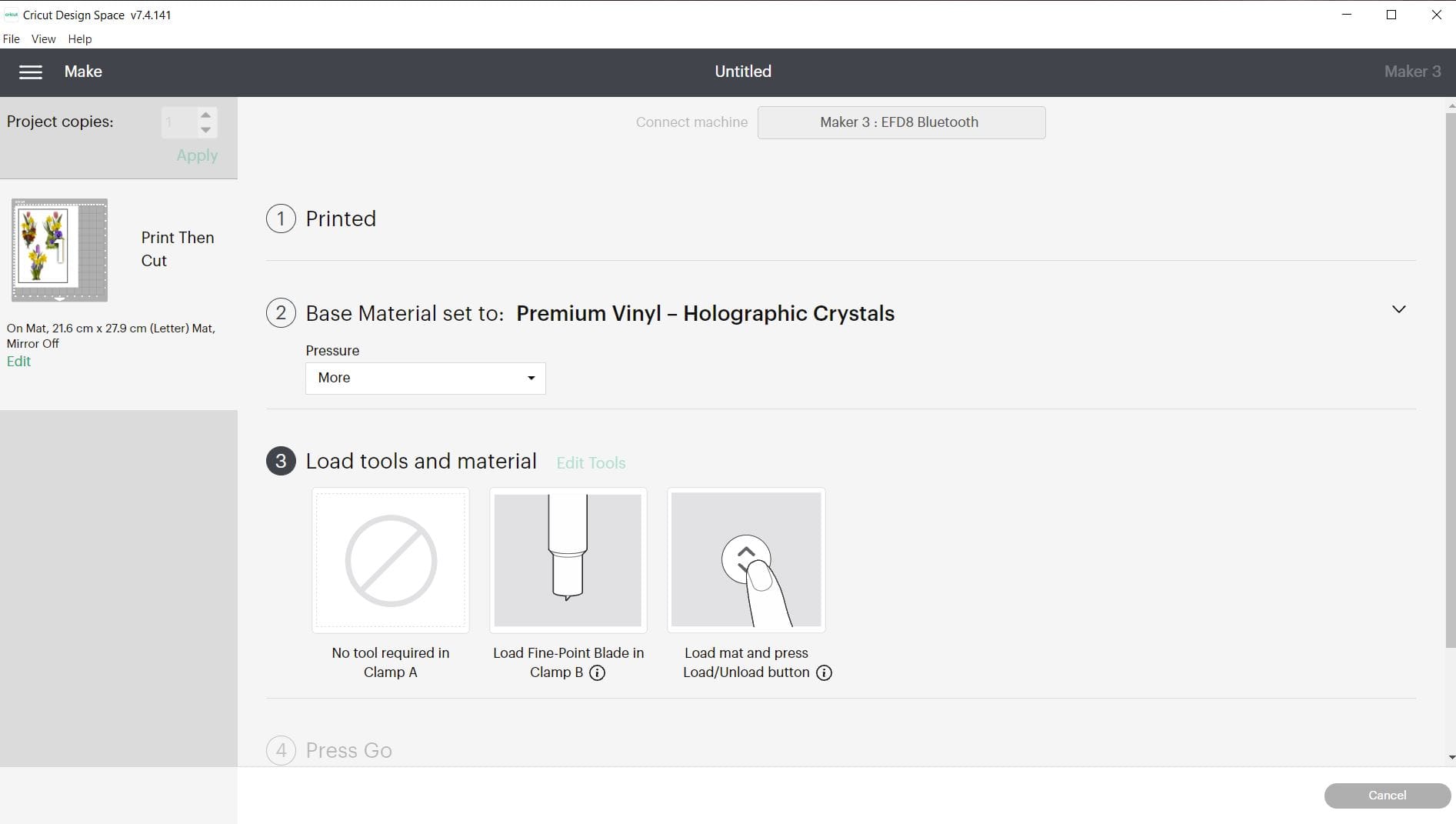Click the Maker 3 label in the header
This screenshot has width=1456, height=824.
coord(1412,72)
